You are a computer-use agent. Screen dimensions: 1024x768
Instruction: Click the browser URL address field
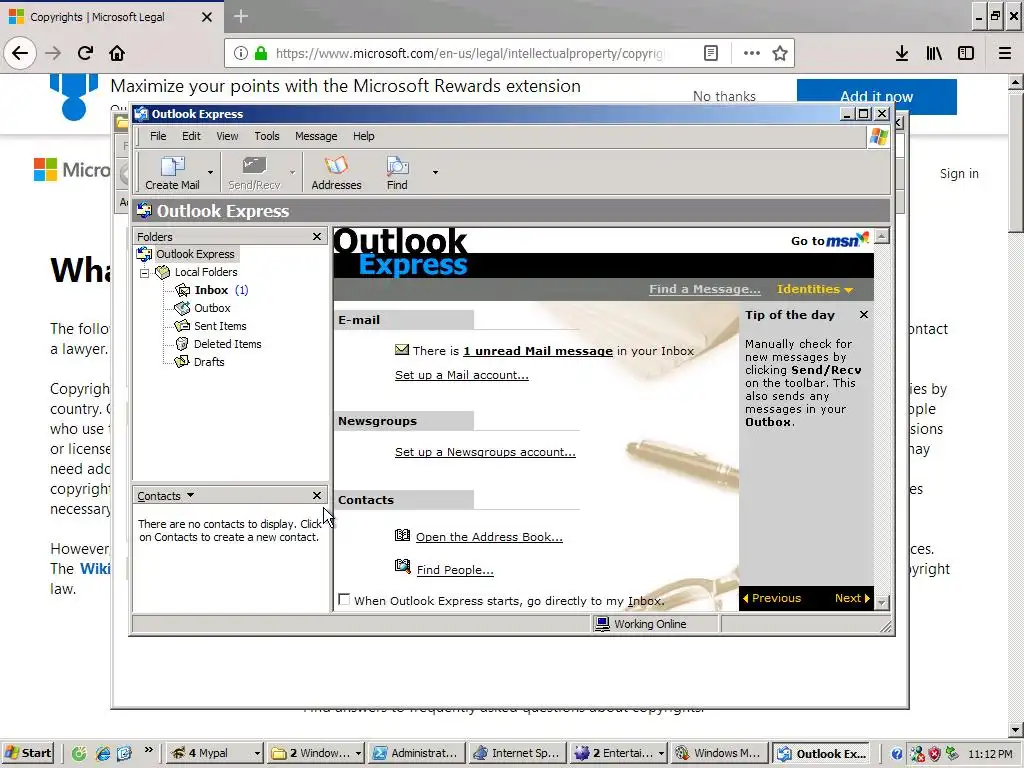pyautogui.click(x=468, y=54)
